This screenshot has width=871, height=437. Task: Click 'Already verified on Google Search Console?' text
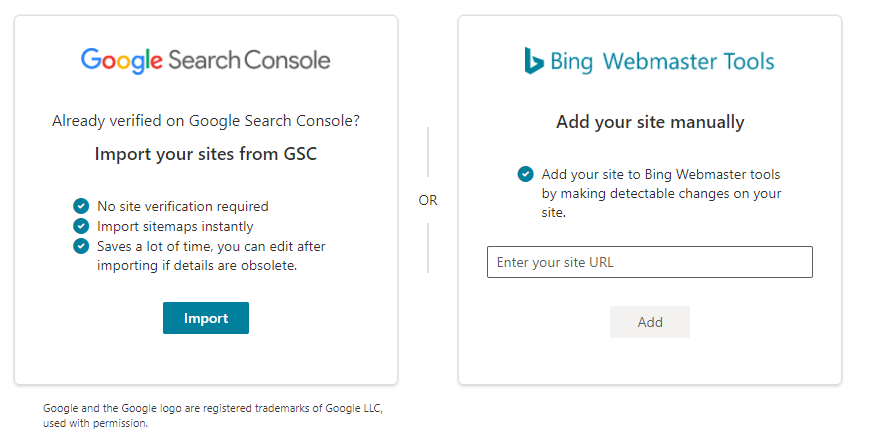205,121
